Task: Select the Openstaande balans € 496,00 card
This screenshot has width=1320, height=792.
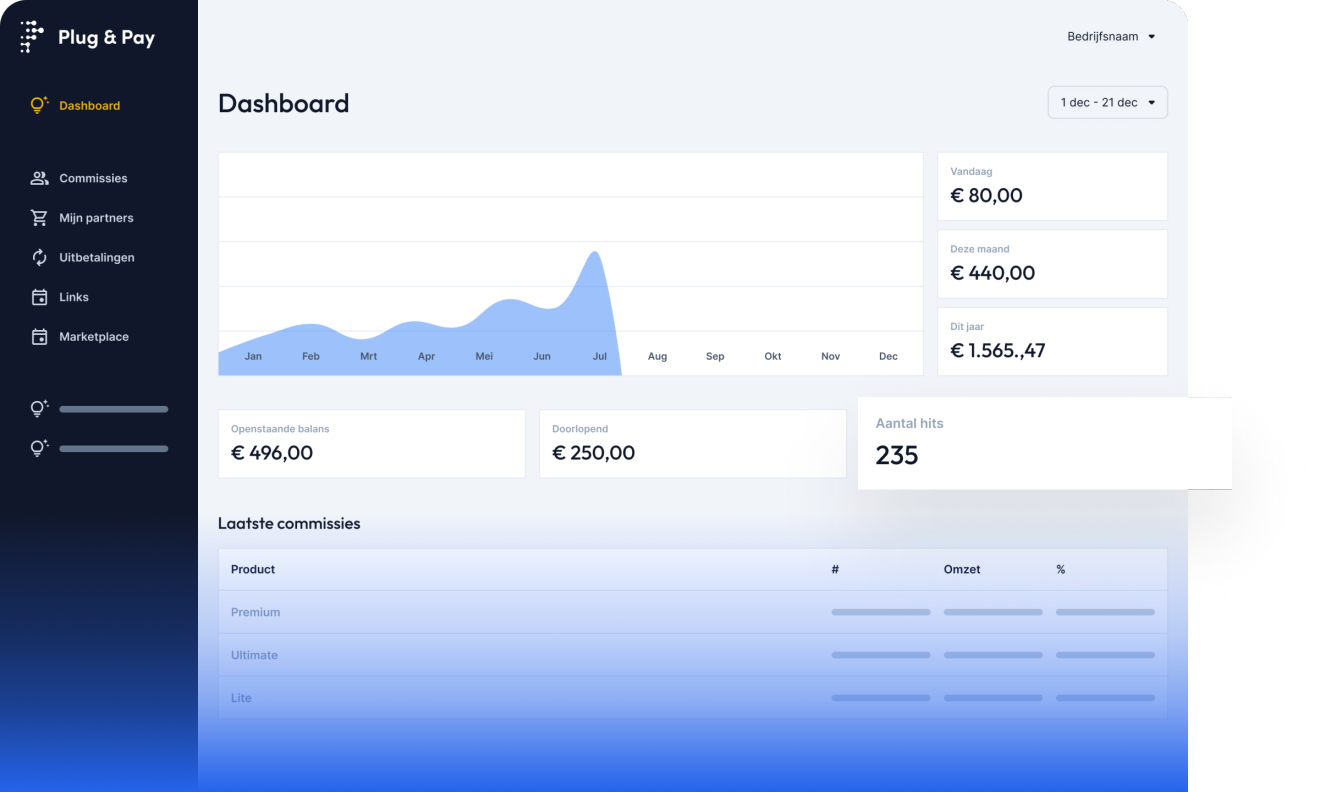Action: (x=371, y=443)
